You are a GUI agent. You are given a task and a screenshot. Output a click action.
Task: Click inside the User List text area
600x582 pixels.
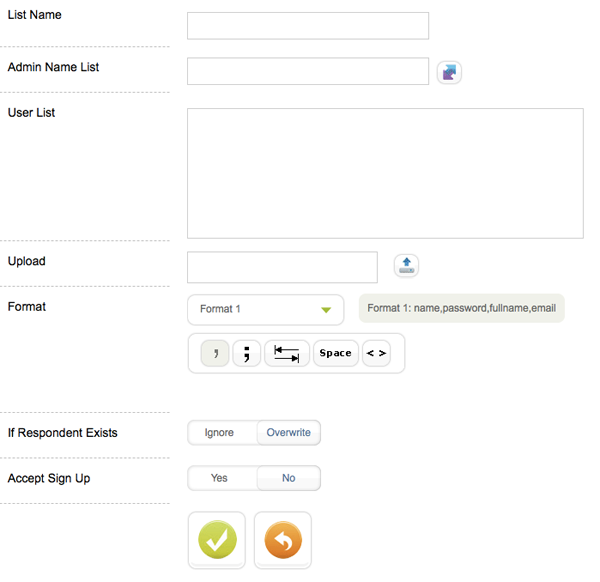(385, 173)
